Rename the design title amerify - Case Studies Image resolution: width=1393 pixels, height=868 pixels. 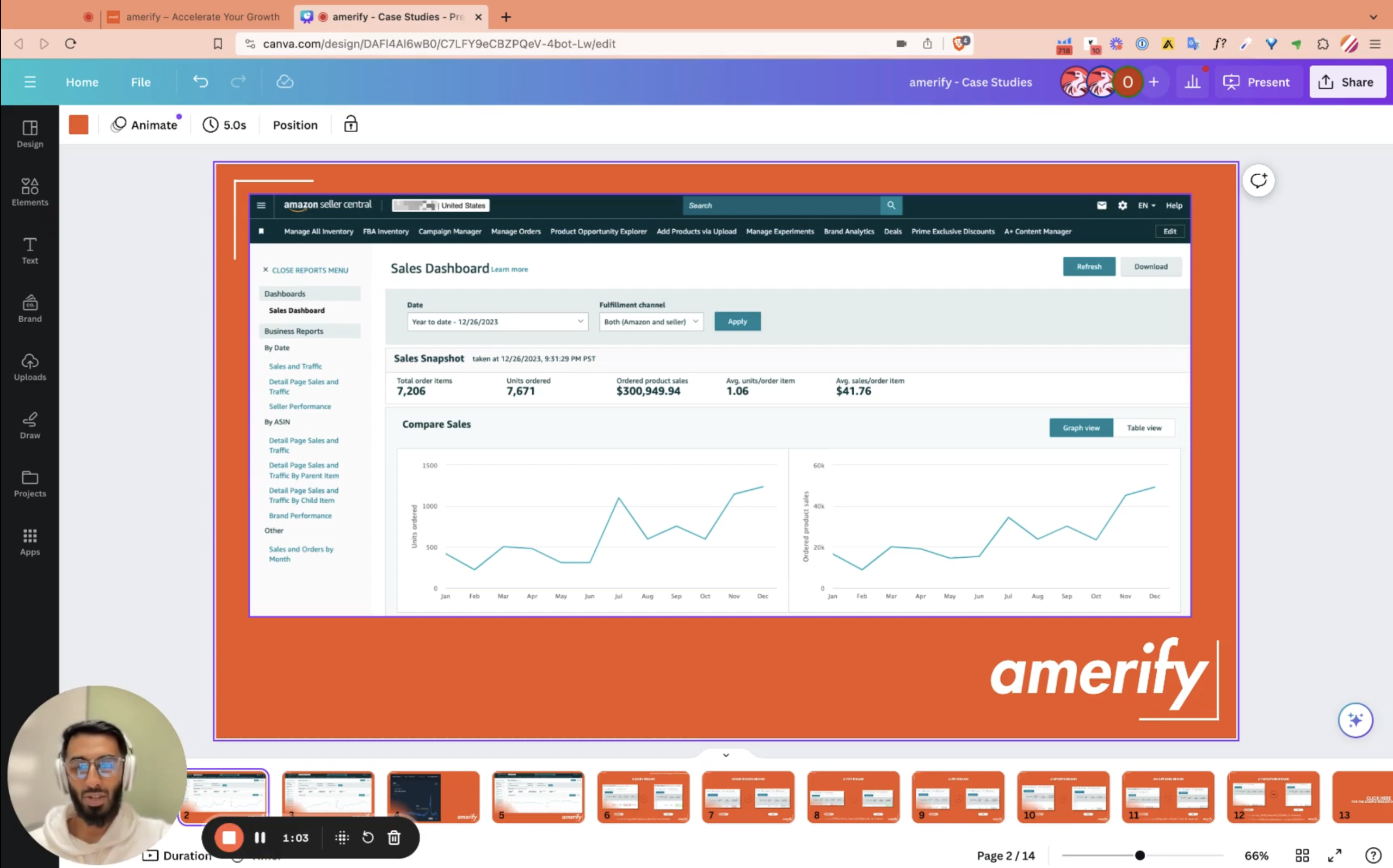(971, 82)
